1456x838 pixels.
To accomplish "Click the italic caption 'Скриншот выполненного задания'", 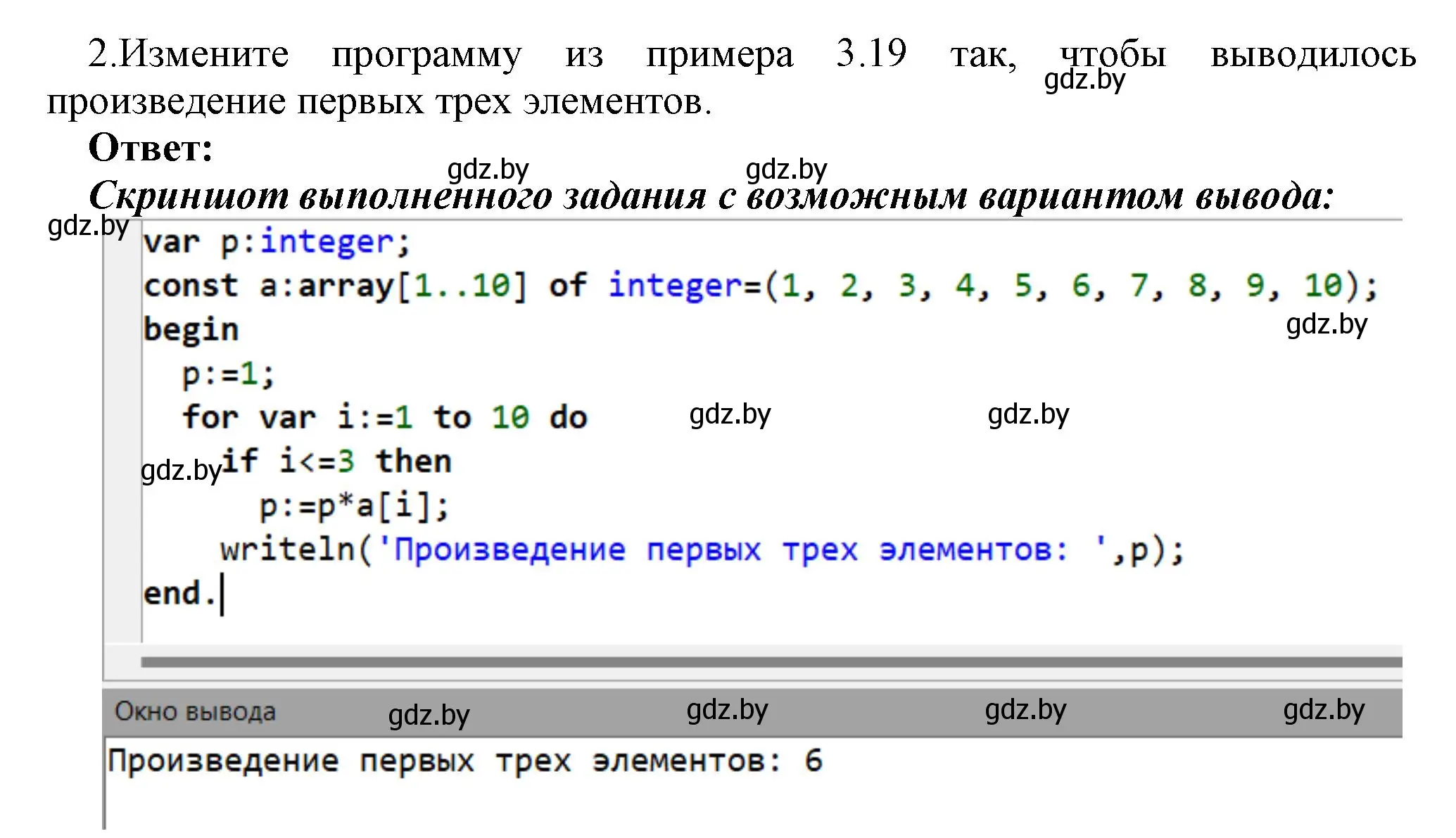I will 398,196.
